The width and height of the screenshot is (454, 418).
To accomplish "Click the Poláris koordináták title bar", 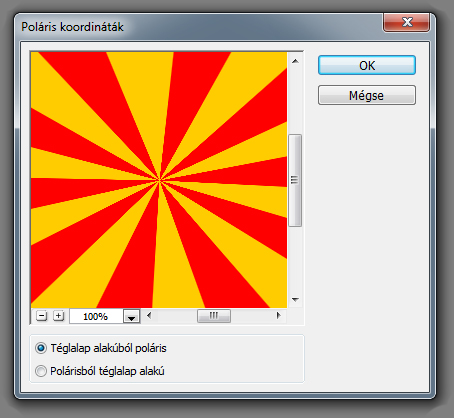I will [200, 27].
